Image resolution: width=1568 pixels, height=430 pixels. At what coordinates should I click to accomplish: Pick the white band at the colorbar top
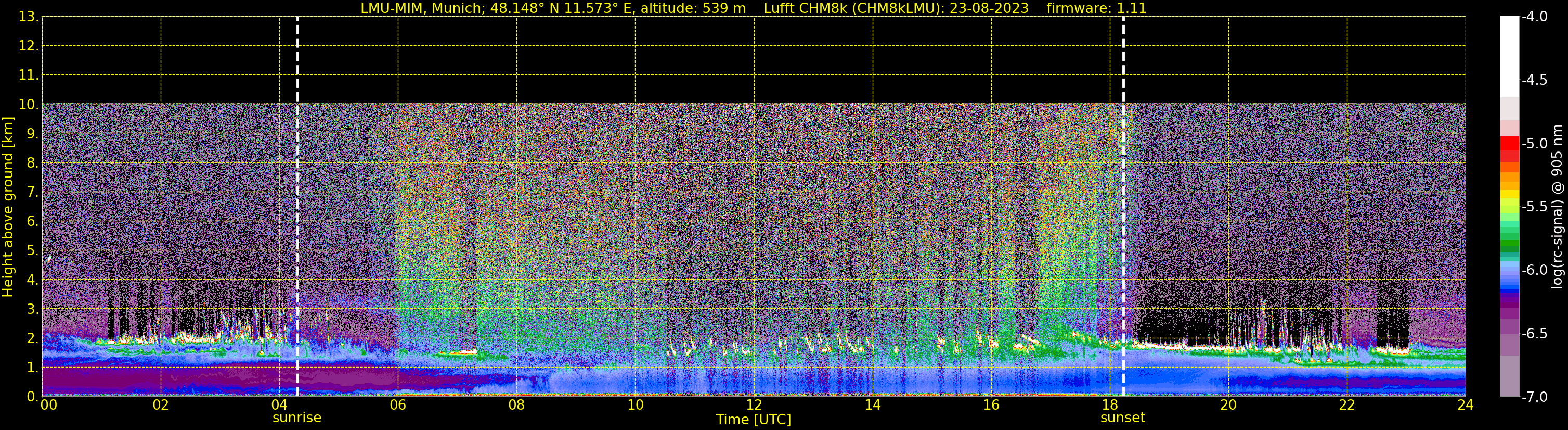(1510, 57)
